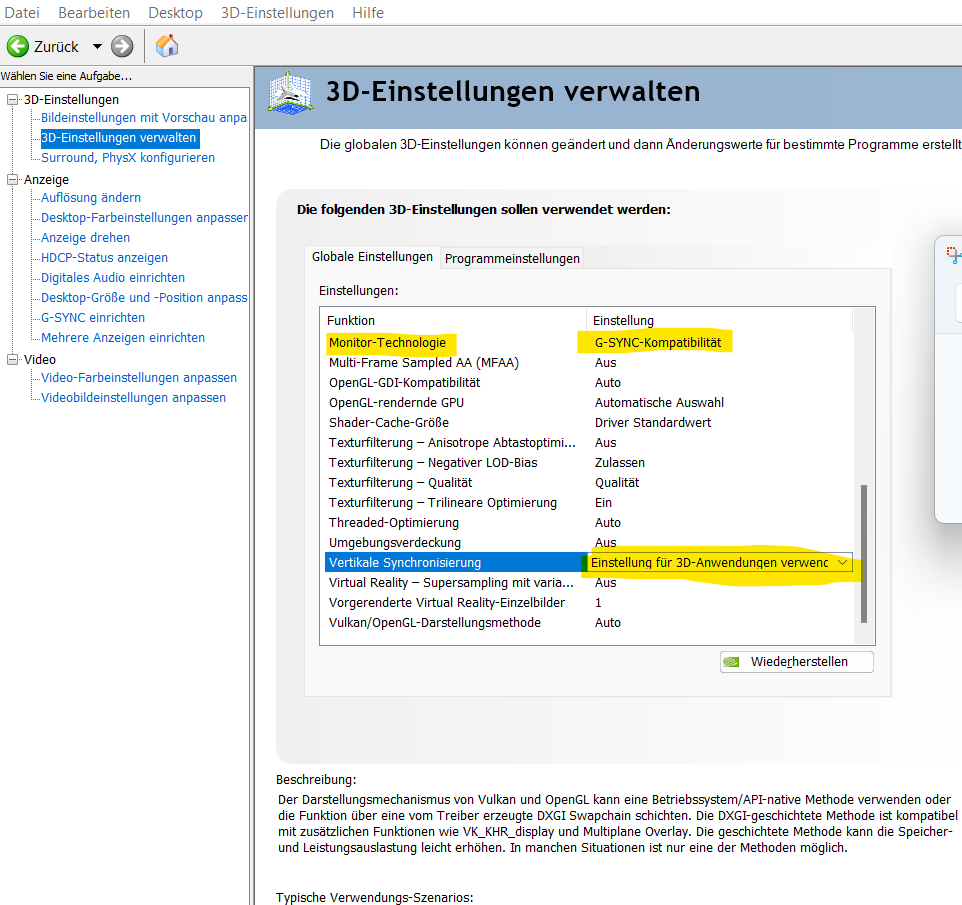This screenshot has width=962, height=905.
Task: Open Mehrere Anzeigen einrichten
Action: 123,337
